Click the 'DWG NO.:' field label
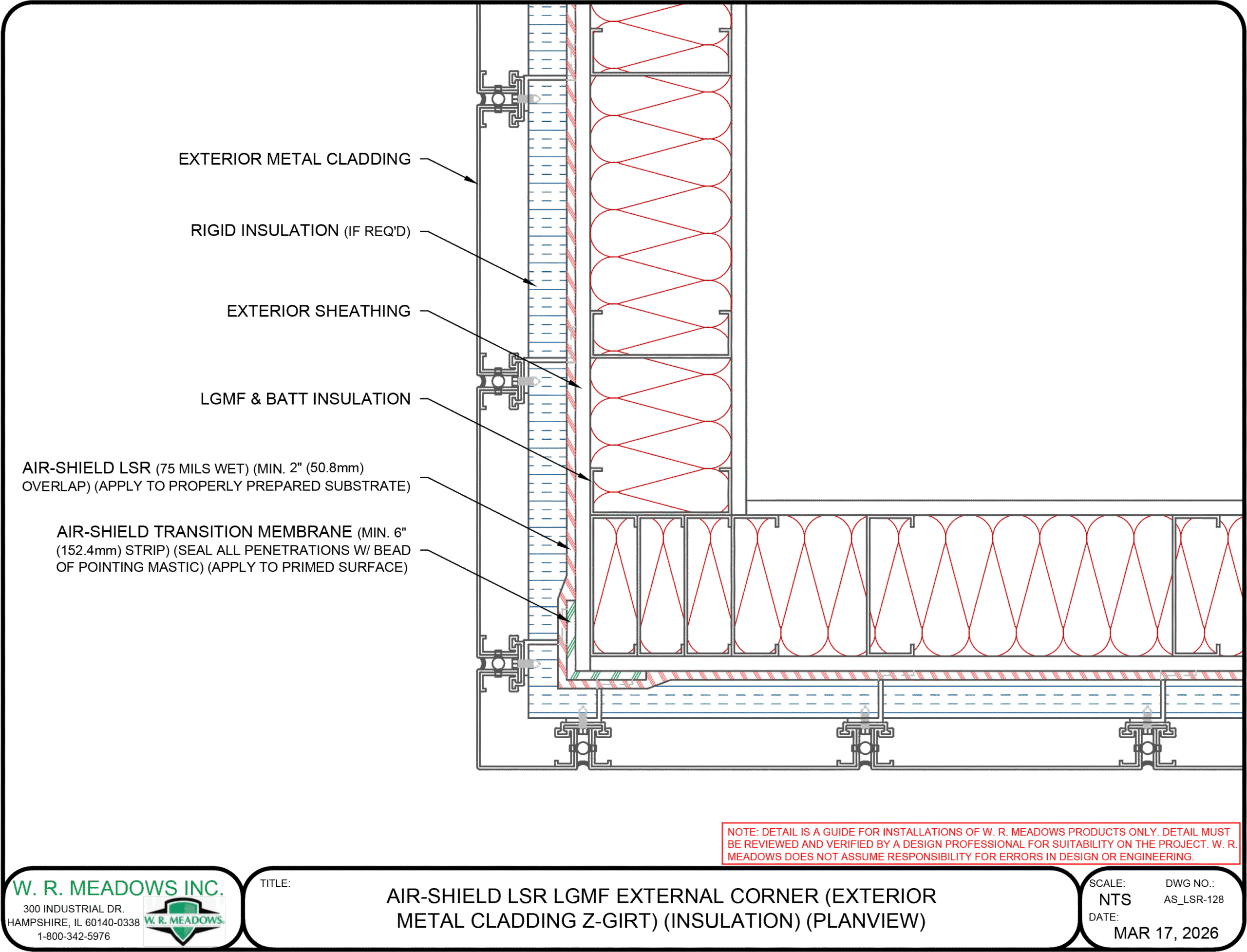Image resolution: width=1247 pixels, height=952 pixels. point(1190,883)
